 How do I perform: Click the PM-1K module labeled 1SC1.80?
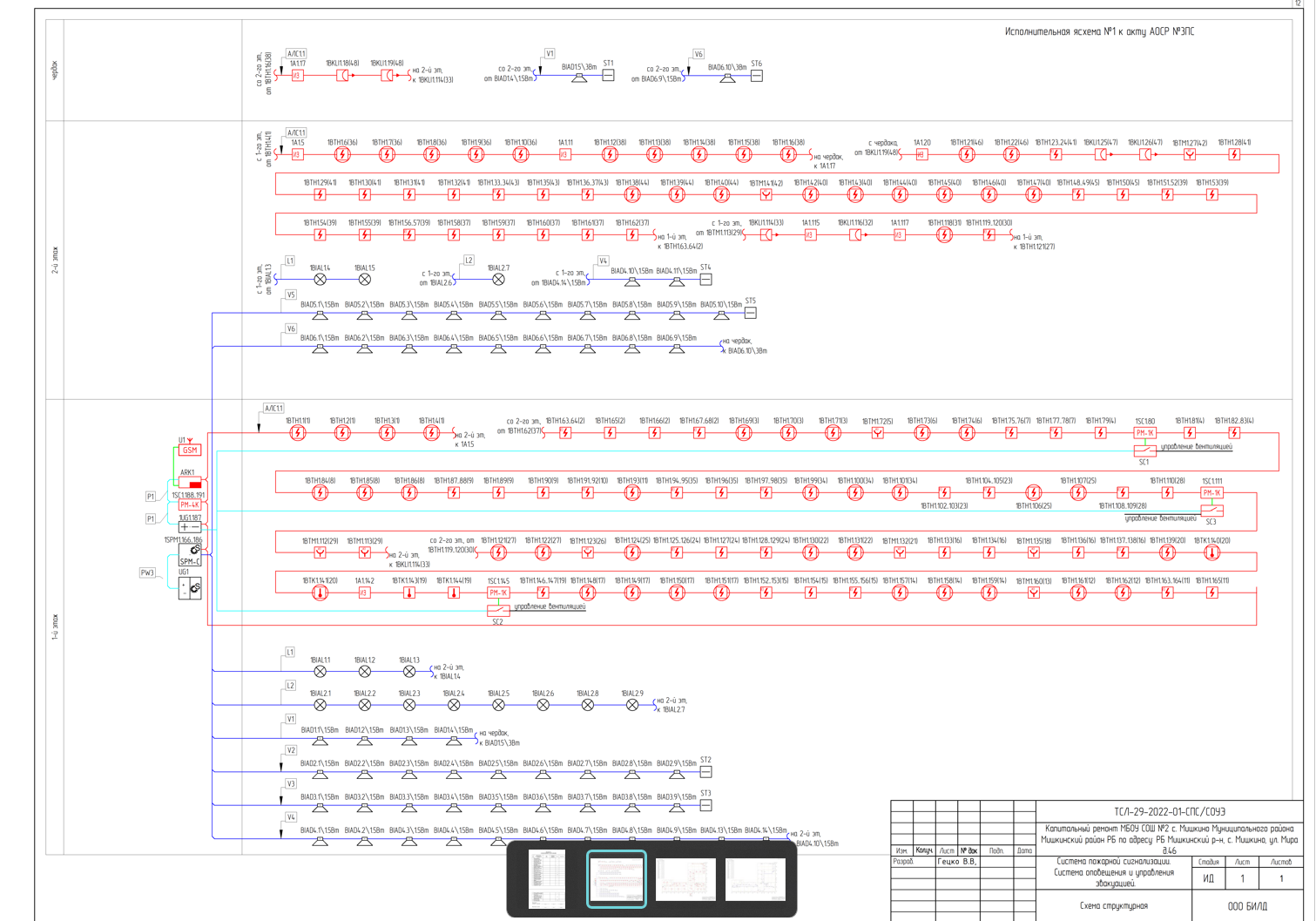(1144, 432)
